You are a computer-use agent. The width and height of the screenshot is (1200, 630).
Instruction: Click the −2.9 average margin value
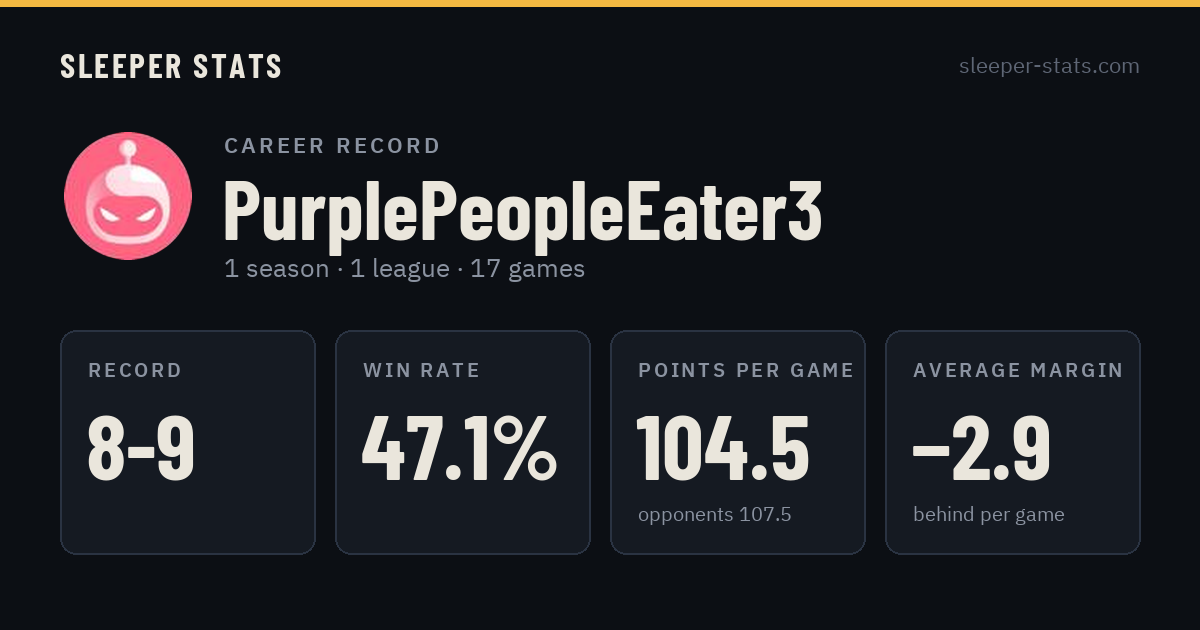[982, 448]
